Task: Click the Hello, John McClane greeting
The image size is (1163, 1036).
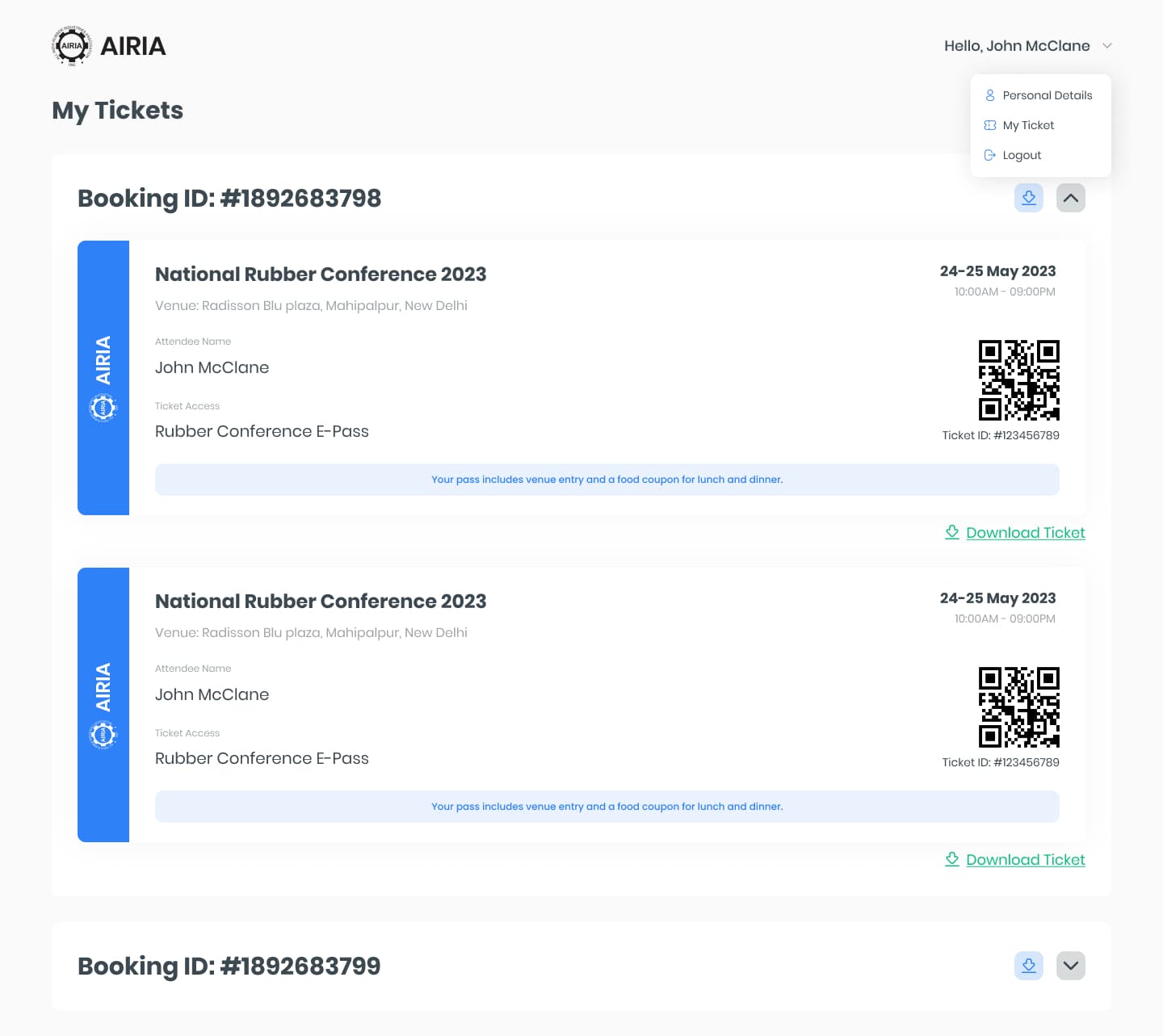Action: coord(1017,46)
